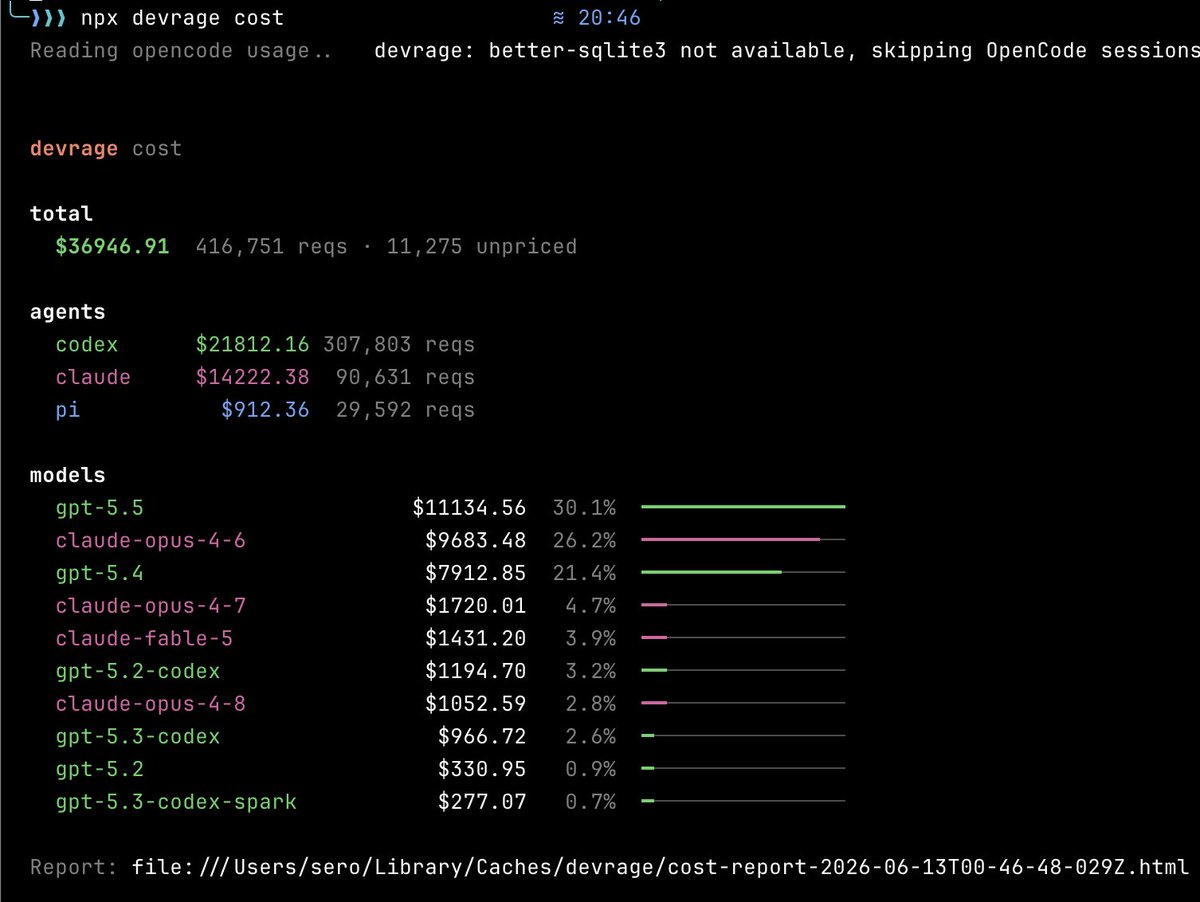The height and width of the screenshot is (902, 1200).
Task: Click the claude-opus-4-8 model name
Action: pyautogui.click(x=151, y=704)
